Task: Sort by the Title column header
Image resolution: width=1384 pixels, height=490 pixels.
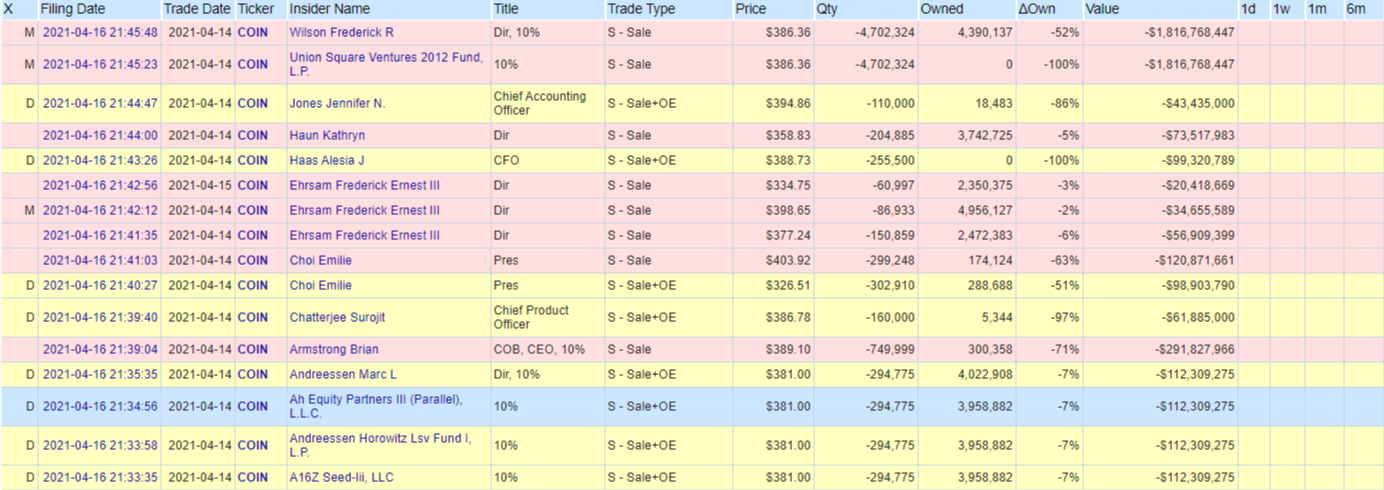Action: click(506, 9)
